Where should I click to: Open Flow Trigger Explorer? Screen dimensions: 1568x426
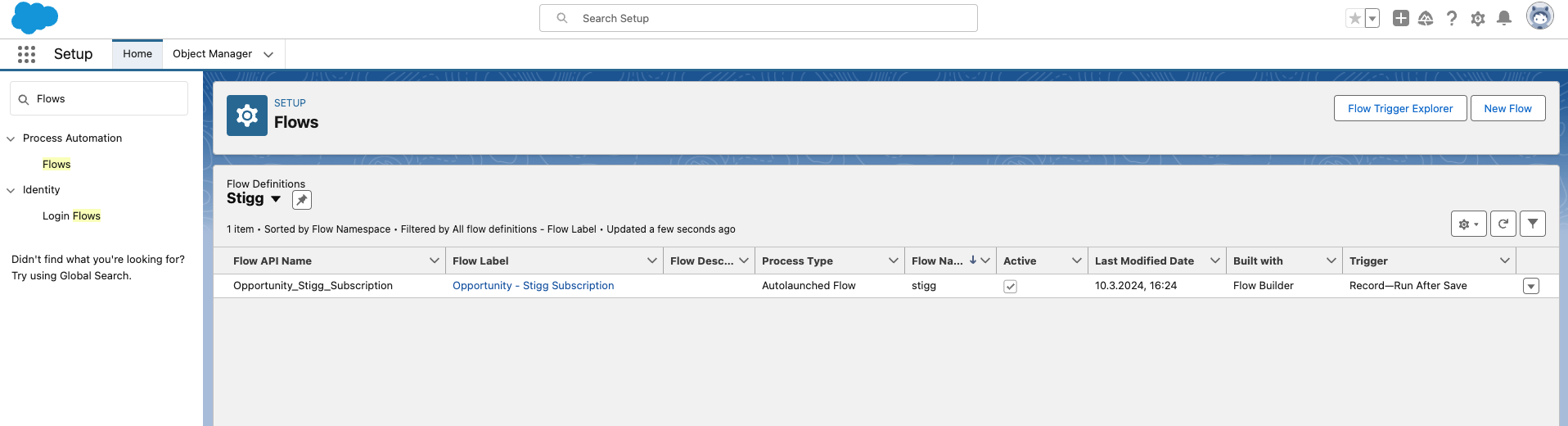(x=1400, y=108)
